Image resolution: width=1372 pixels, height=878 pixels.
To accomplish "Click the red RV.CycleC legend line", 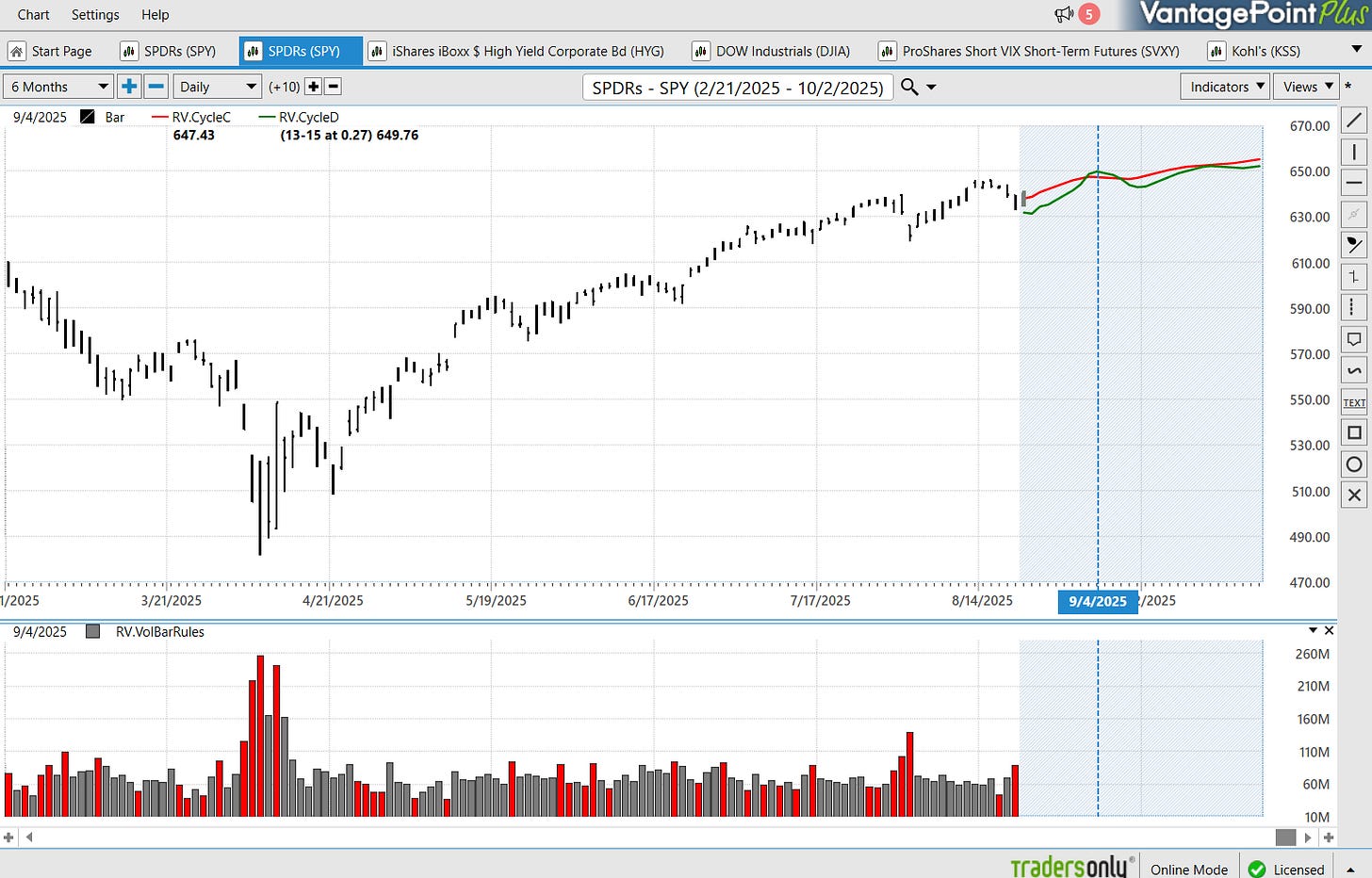I will point(159,118).
